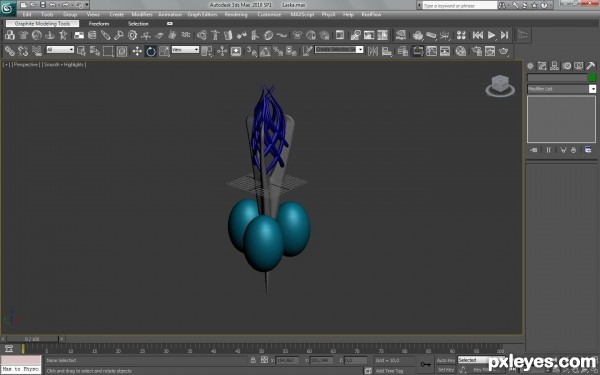This screenshot has width=600, height=375.
Task: Open the selection filter 'All' dropdown
Action: click(x=60, y=49)
